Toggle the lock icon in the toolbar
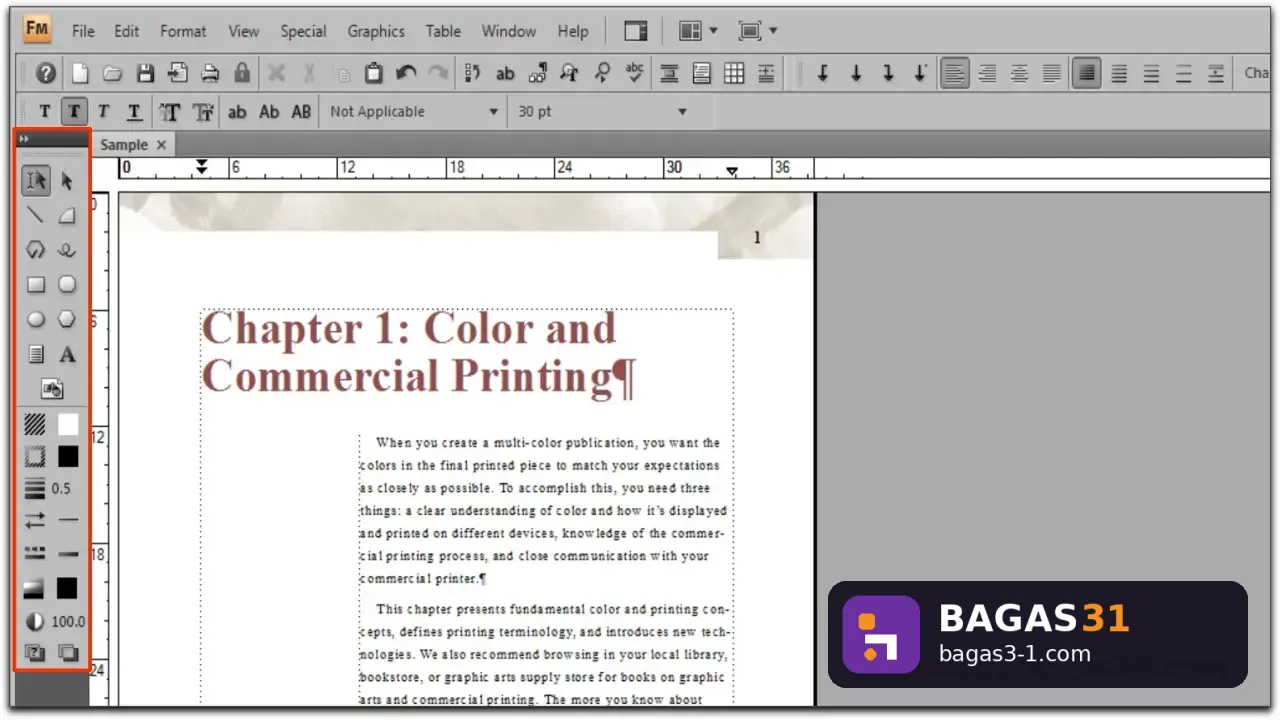Image resolution: width=1280 pixels, height=720 pixels. pyautogui.click(x=242, y=73)
